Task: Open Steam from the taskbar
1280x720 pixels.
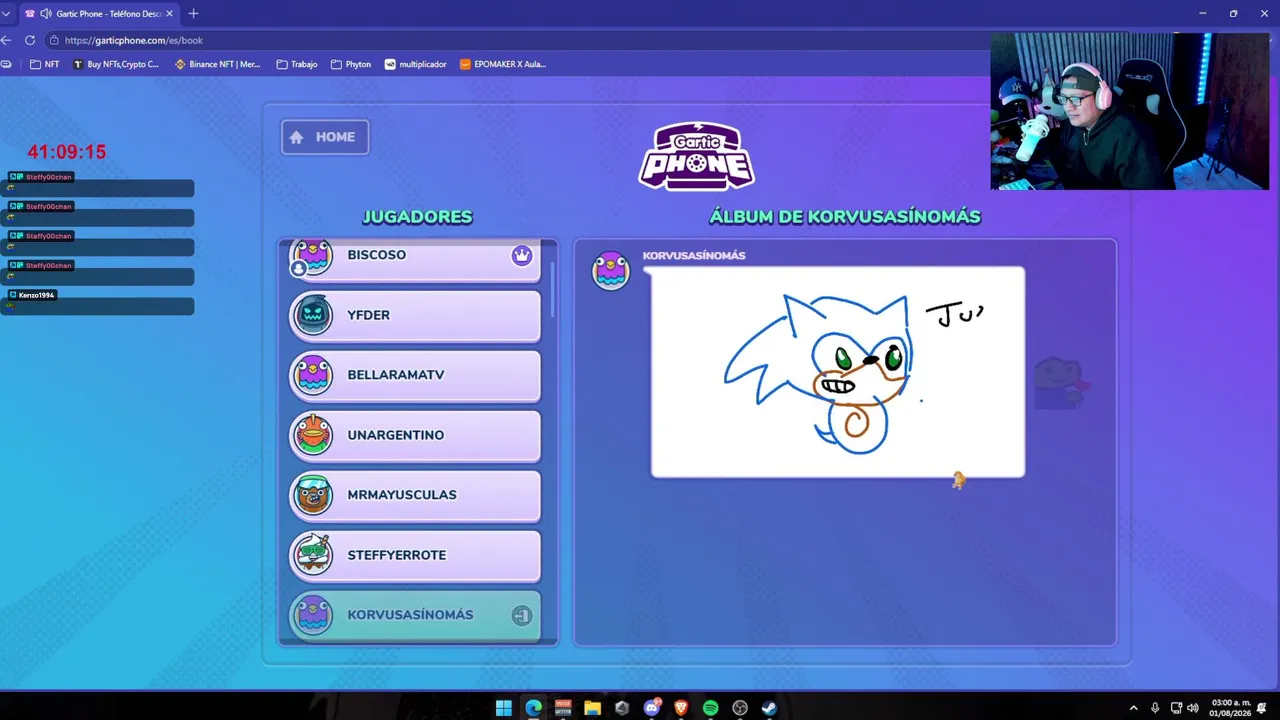Action: (x=769, y=708)
